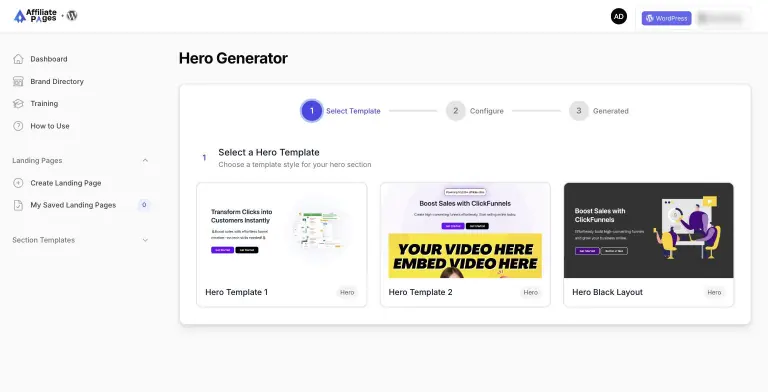Select the Hero Template 2 video thumbnail
The height and width of the screenshot is (392, 768).
tap(465, 231)
